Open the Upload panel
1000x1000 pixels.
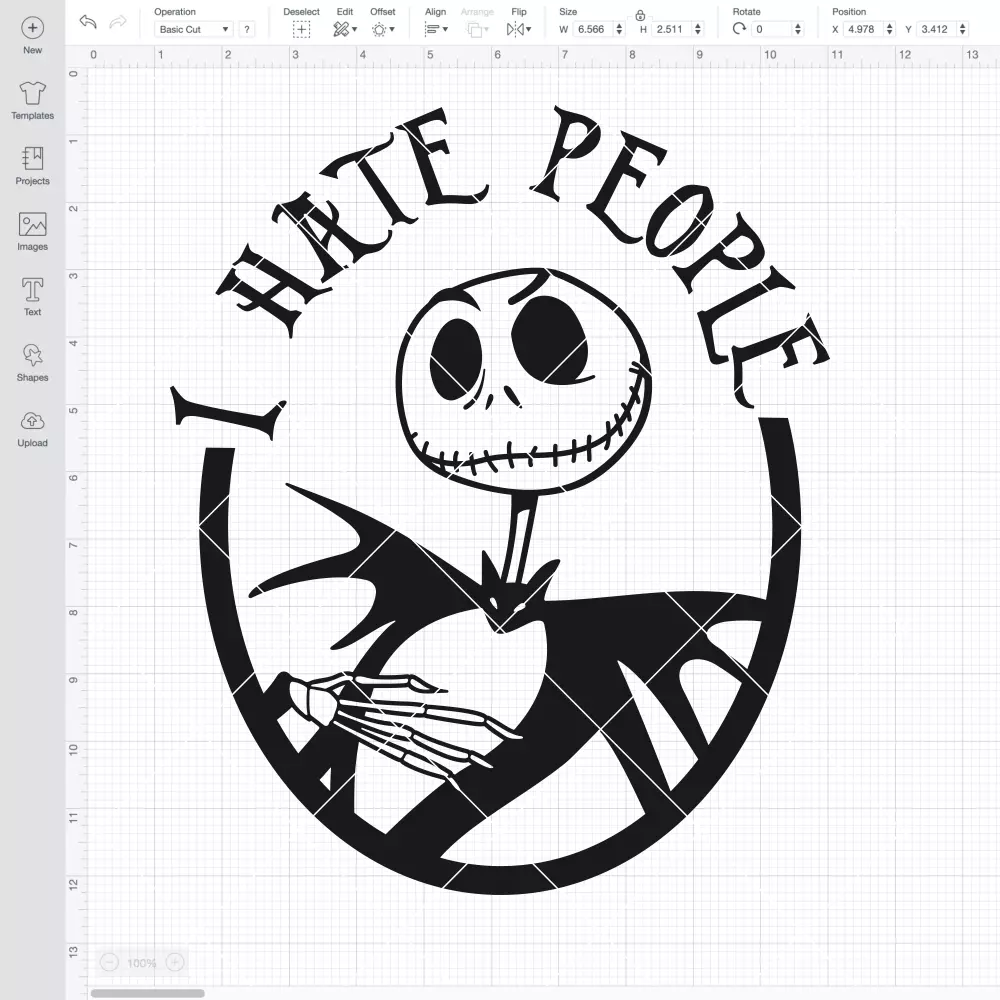point(33,429)
